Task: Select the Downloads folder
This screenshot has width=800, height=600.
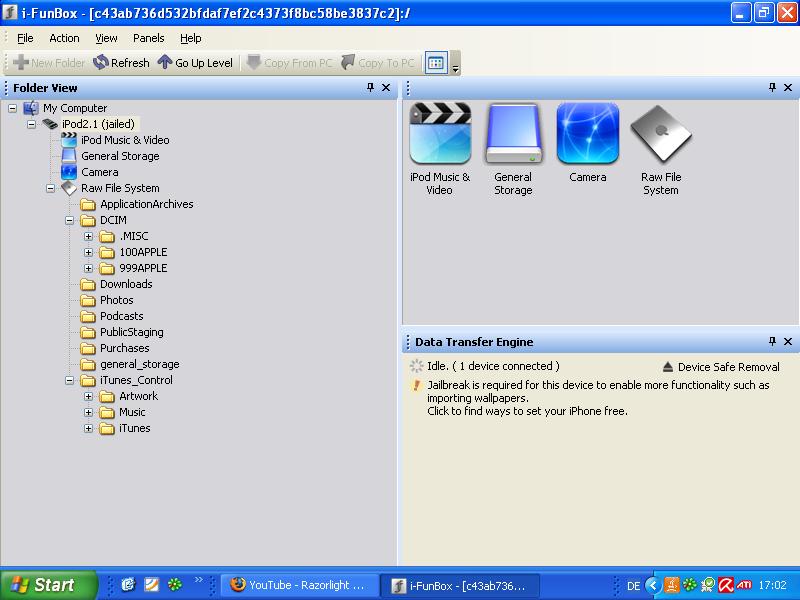Action: (x=126, y=284)
